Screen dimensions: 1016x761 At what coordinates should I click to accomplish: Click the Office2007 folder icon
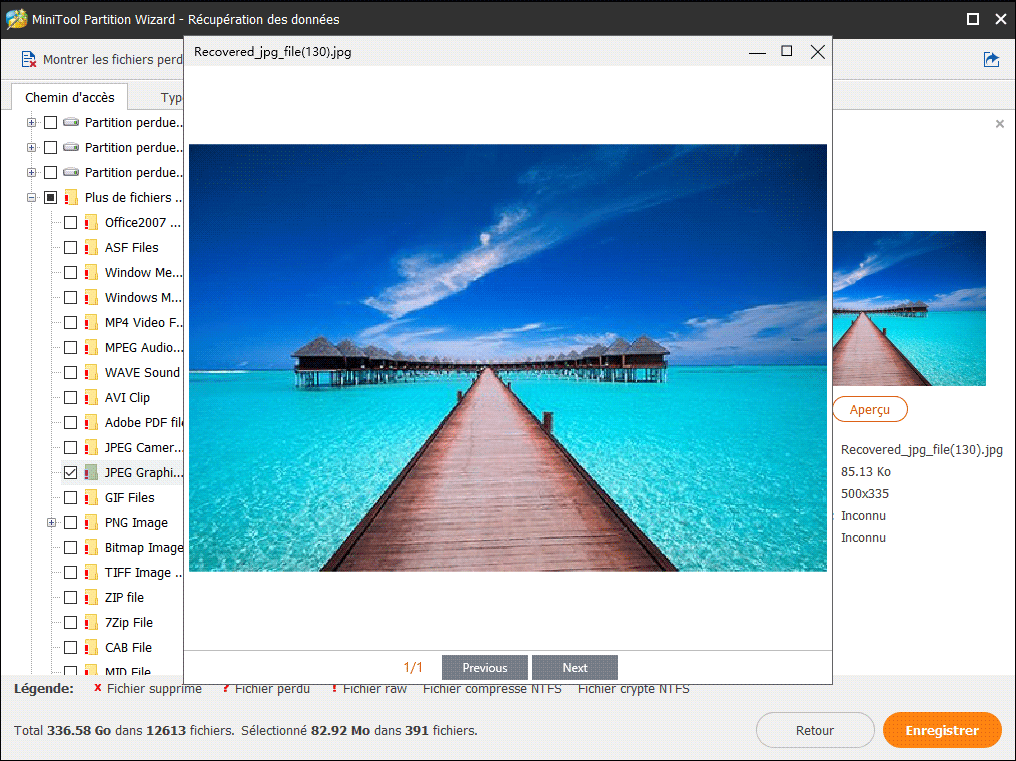click(91, 222)
